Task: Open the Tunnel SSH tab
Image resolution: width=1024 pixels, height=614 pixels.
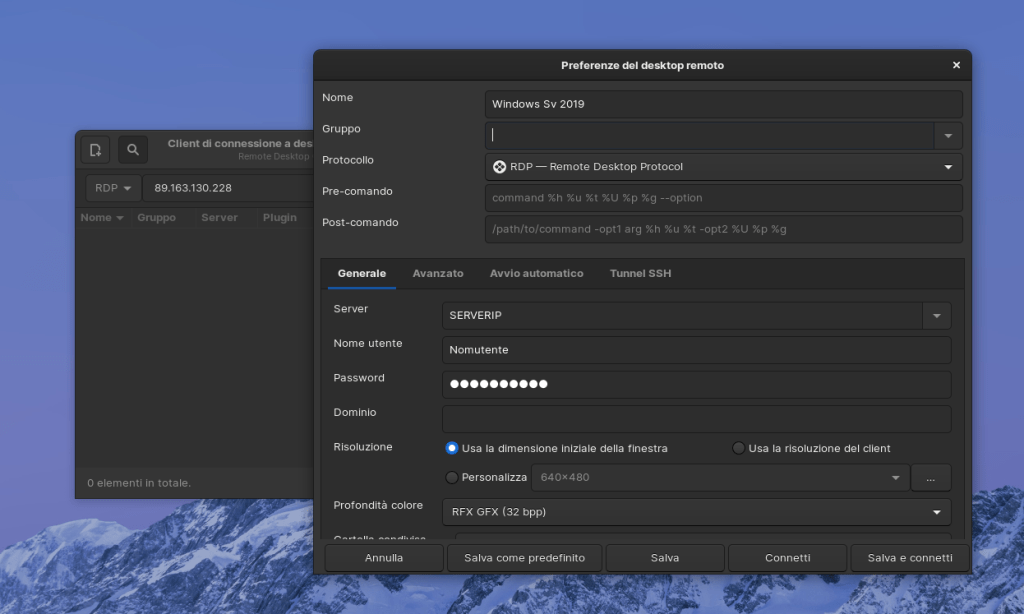Action: (641, 273)
